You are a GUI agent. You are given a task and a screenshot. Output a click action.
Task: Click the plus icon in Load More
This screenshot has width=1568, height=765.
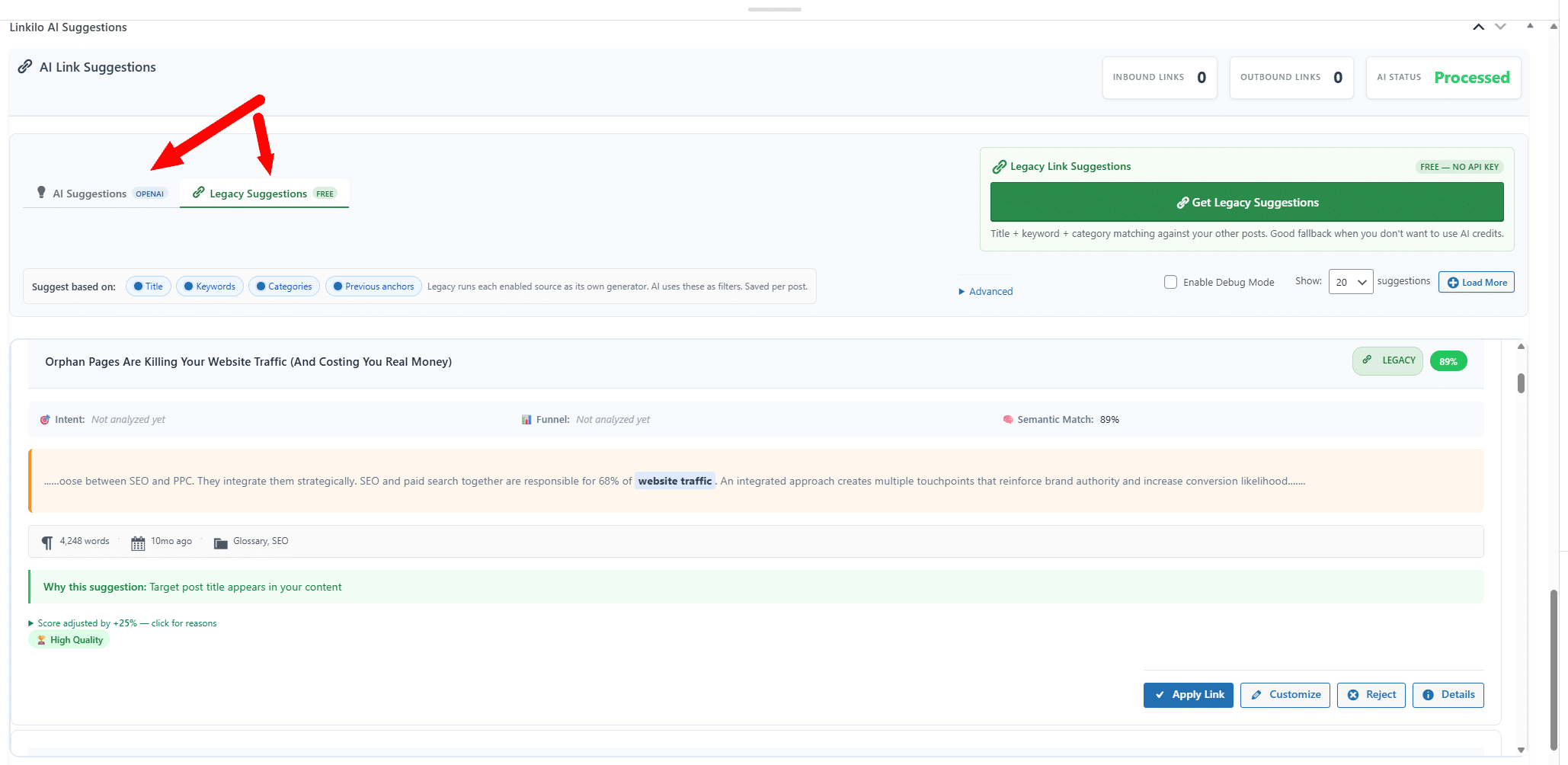click(x=1453, y=283)
